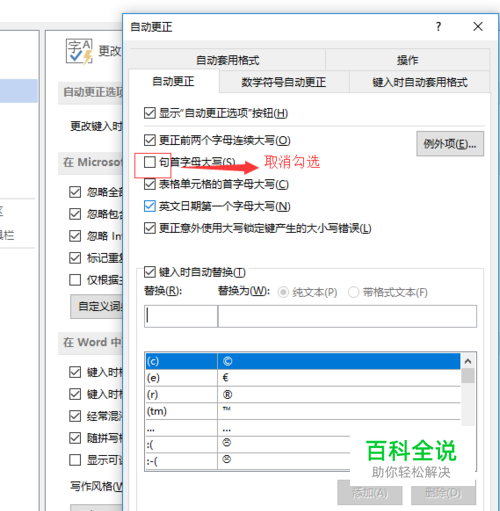
Task: Toggle 标记重 checkbox in Word Options window
Action: tap(75, 258)
